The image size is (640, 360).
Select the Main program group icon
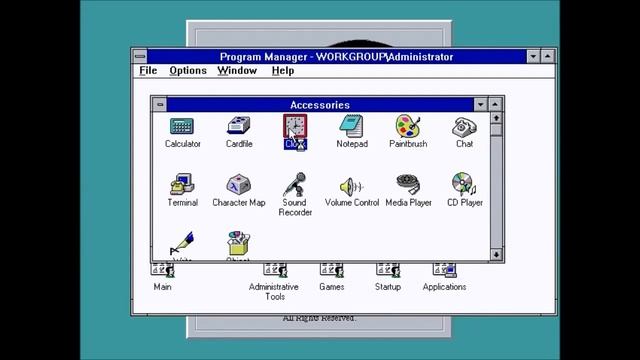click(x=162, y=270)
